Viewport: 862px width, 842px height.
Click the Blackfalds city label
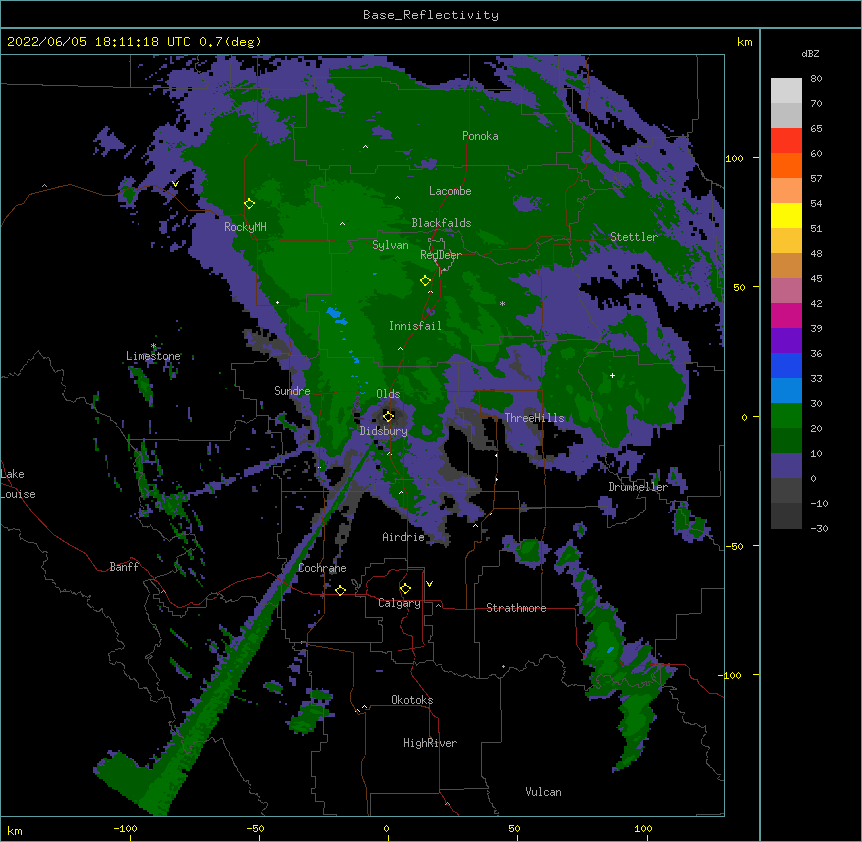tap(441, 223)
